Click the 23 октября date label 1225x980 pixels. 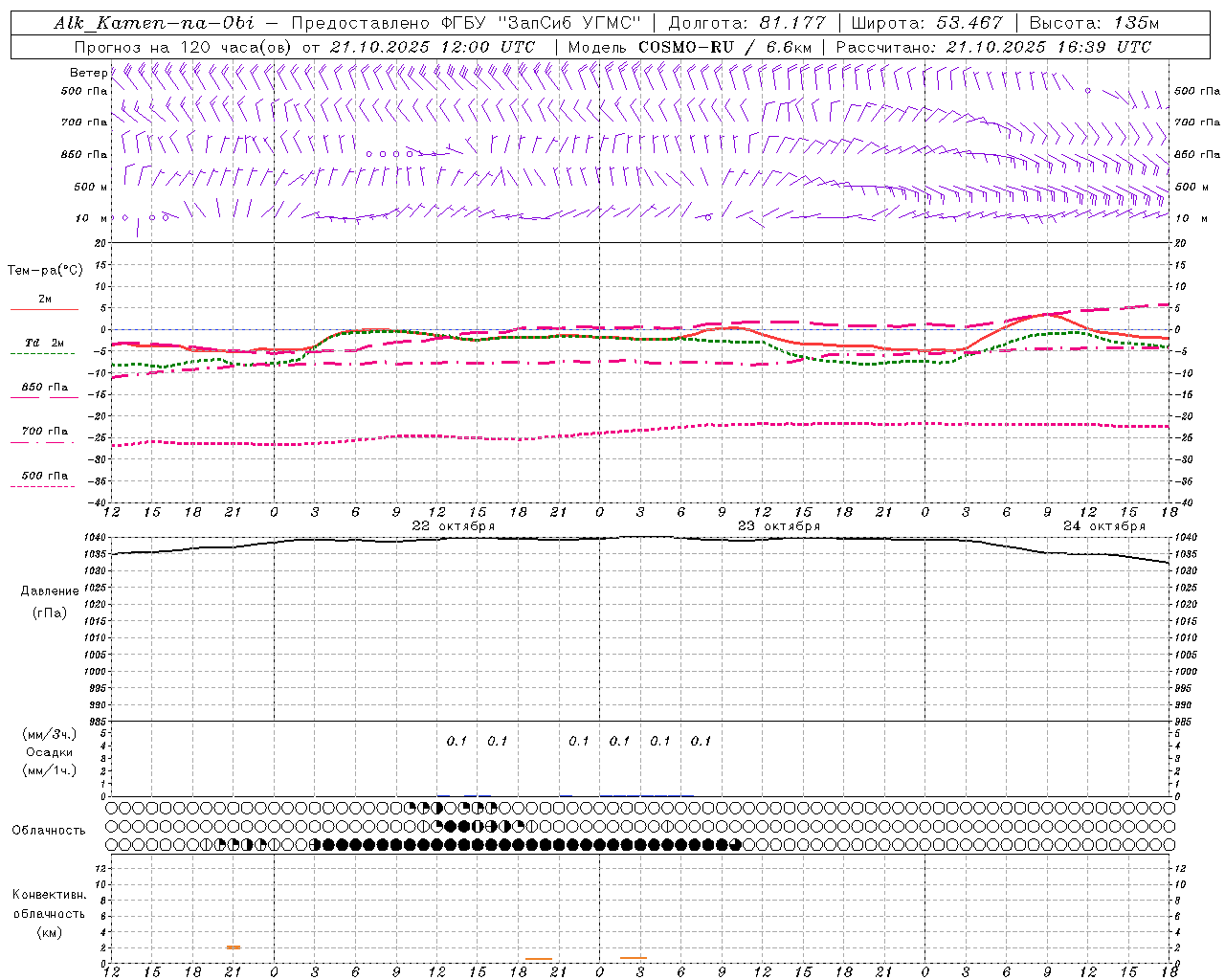[x=779, y=526]
